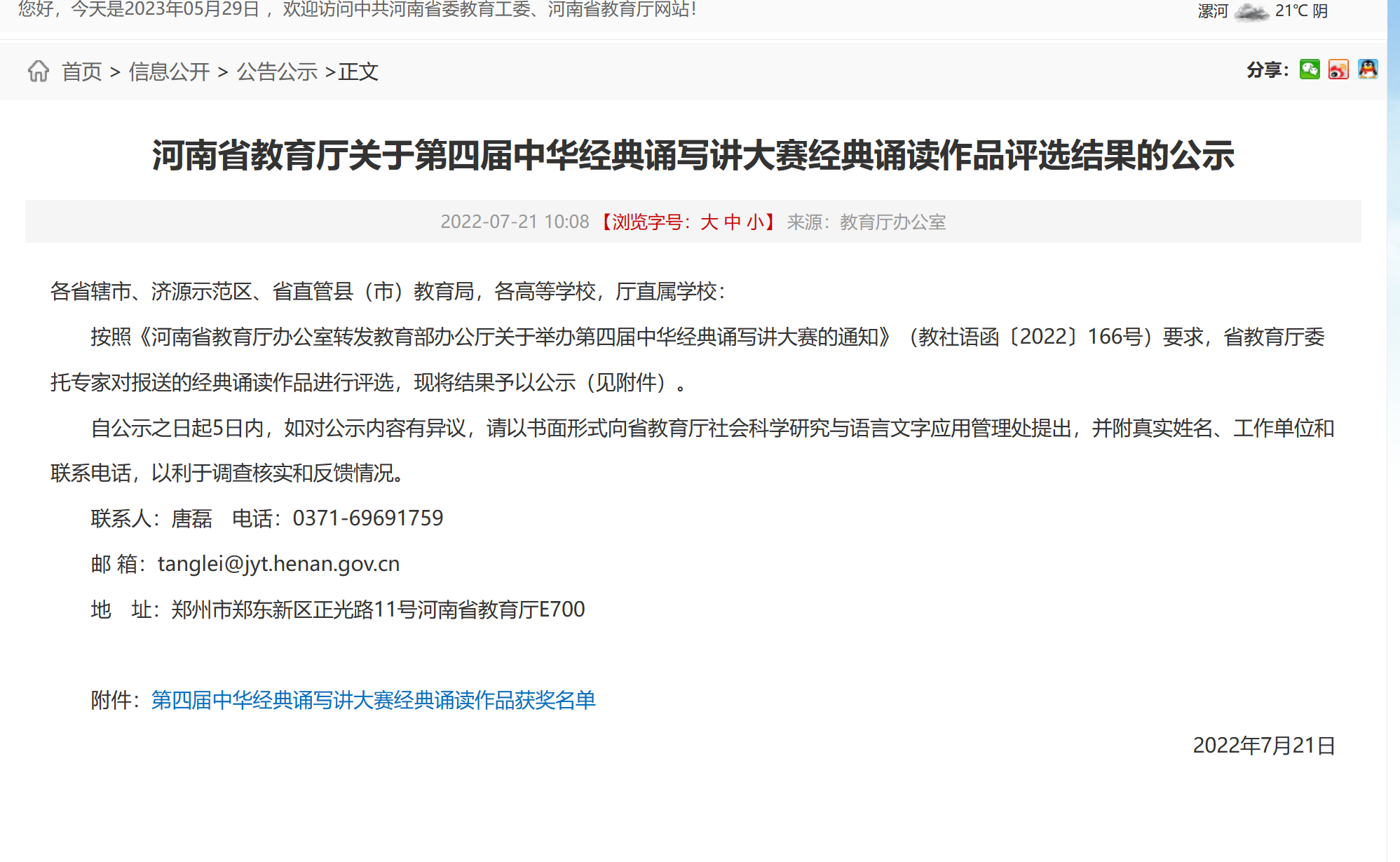This screenshot has width=1400, height=862.
Task: Share the article via WeChat icon
Action: [1310, 69]
